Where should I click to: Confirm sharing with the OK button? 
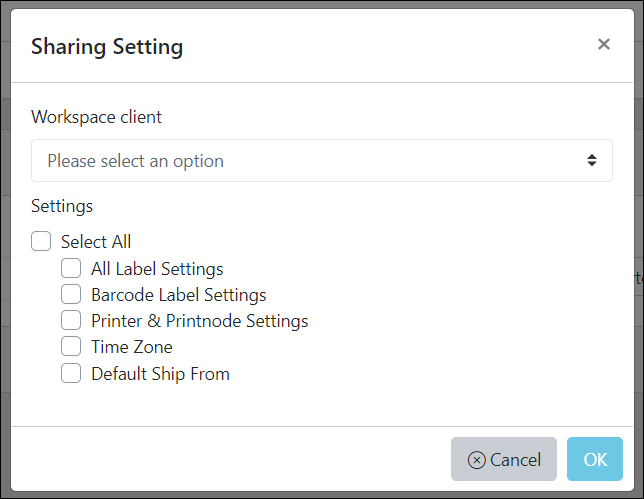[x=595, y=459]
